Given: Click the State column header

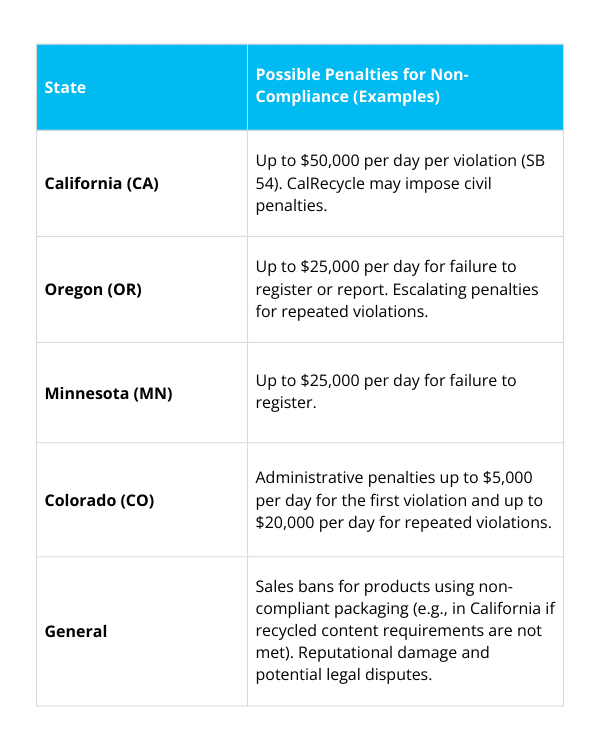Looking at the screenshot, I should [x=65, y=88].
